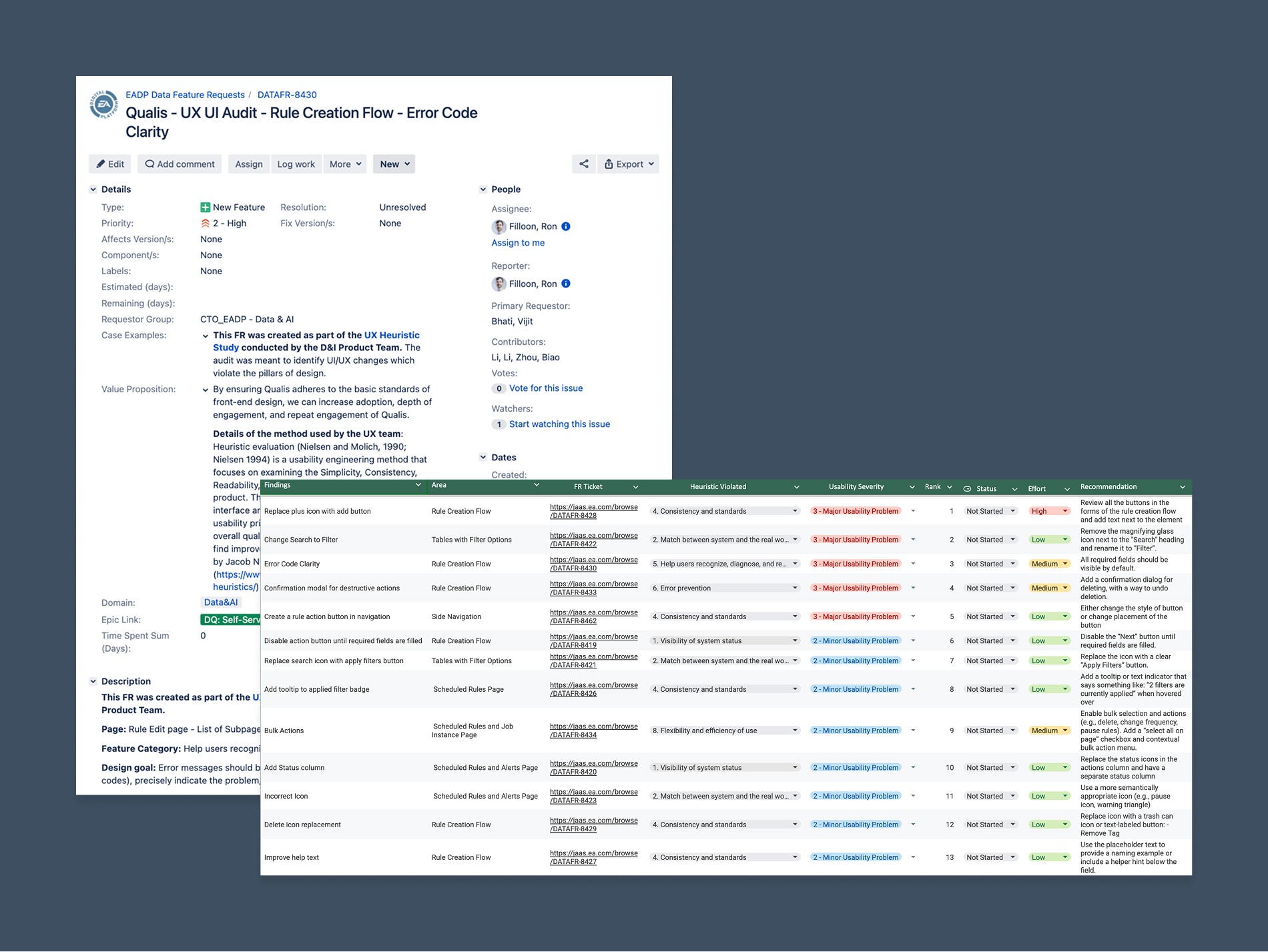The height and width of the screenshot is (952, 1268).
Task: Open the DATAFR-8430 breadcrumb link
Action: click(287, 95)
